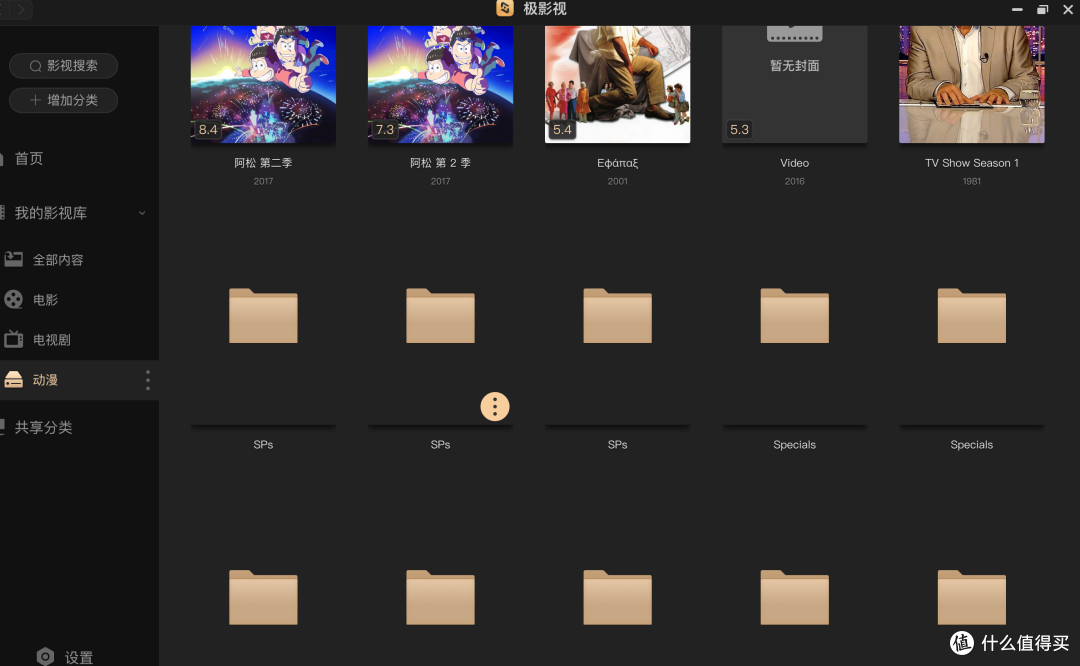
Task: Open the third SPs folder icon
Action: [617, 315]
